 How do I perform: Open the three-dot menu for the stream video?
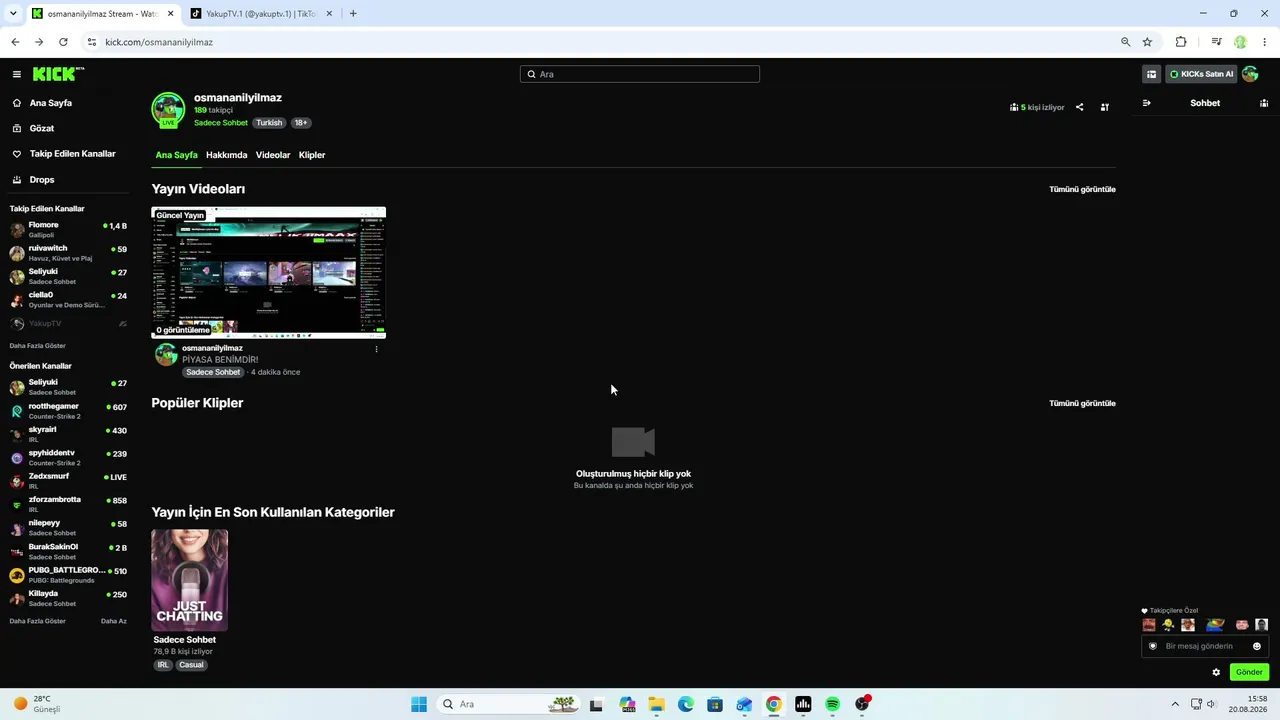click(376, 349)
